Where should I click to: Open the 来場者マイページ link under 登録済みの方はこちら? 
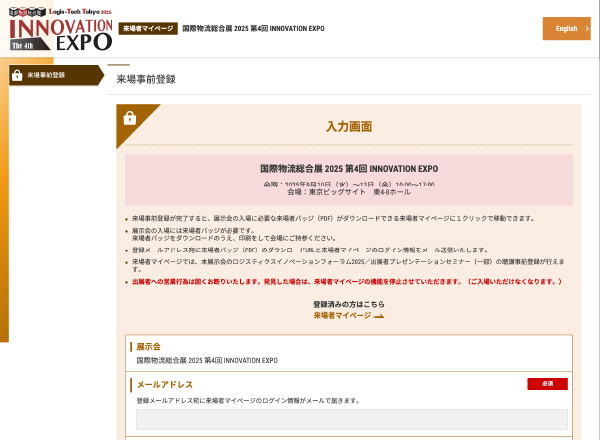[342, 316]
